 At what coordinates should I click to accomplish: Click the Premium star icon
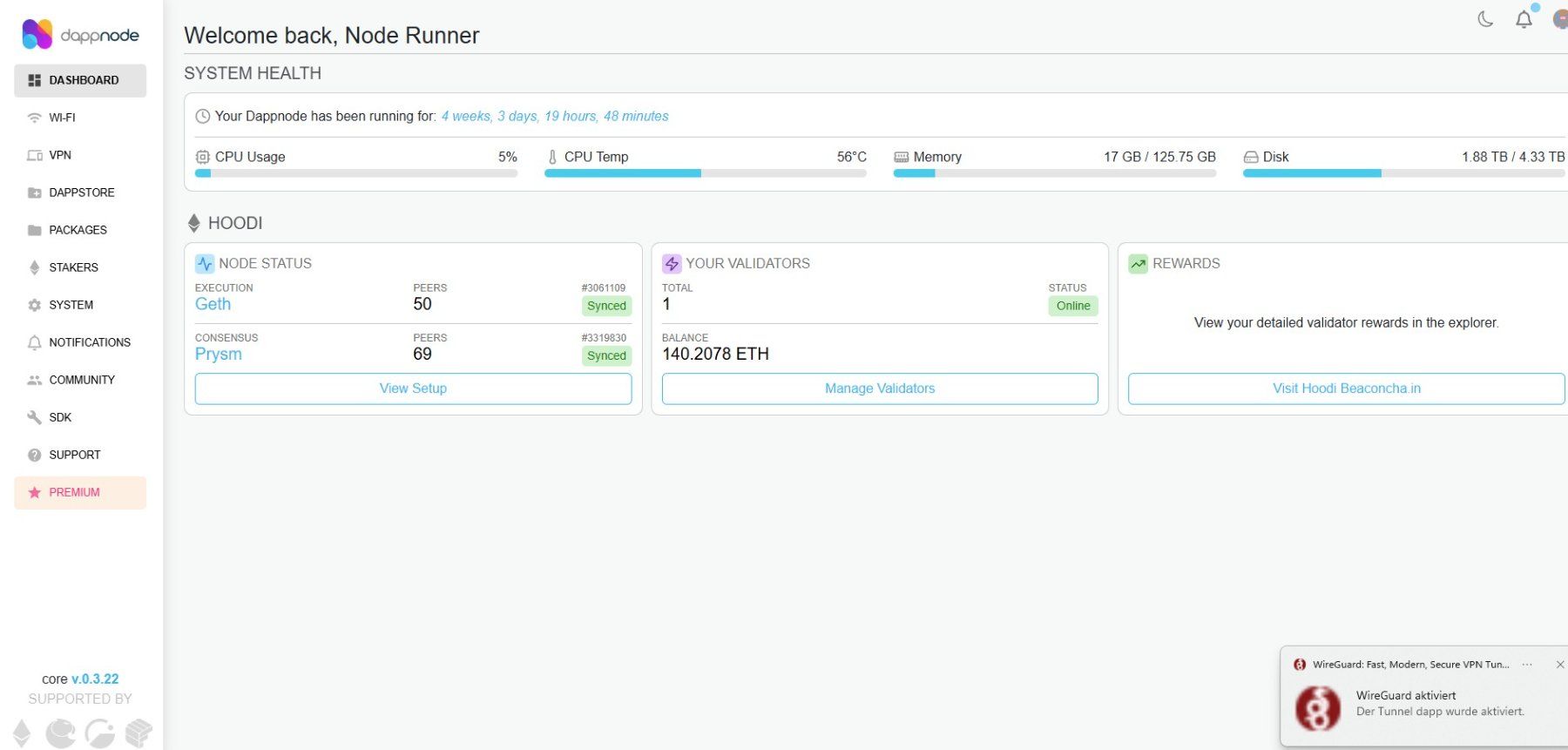35,492
